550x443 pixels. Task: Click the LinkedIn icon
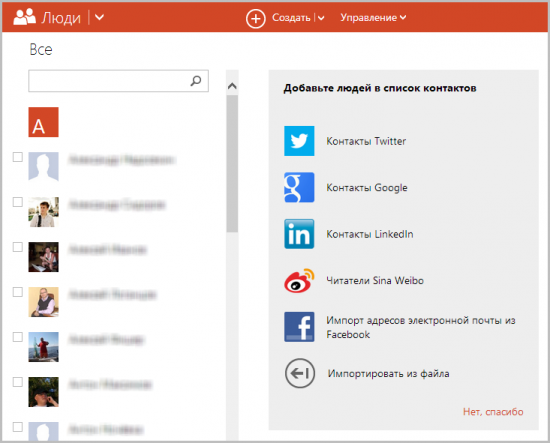point(299,234)
